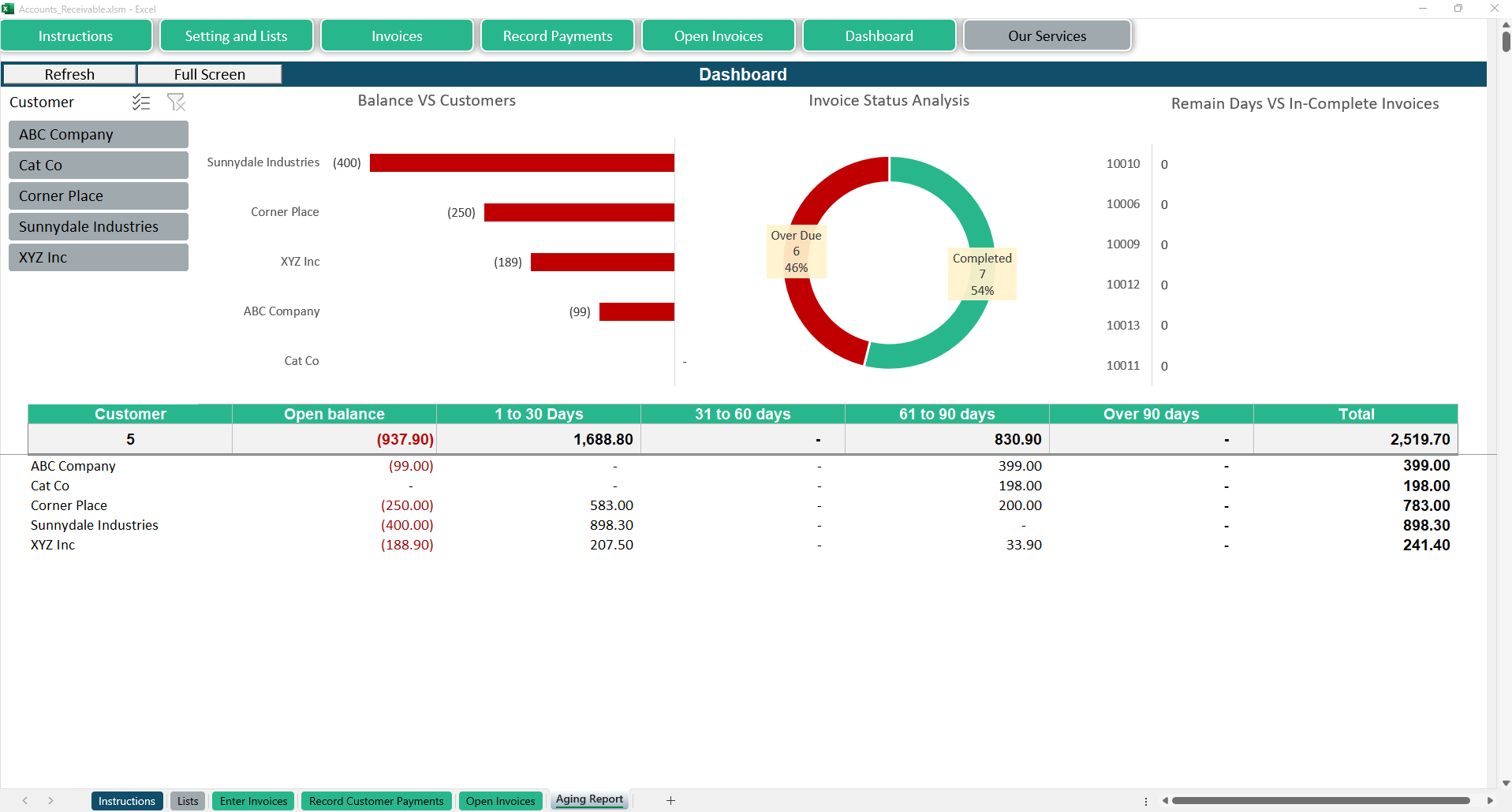Open the Our Services navigation button
The width and height of the screenshot is (1512, 812).
pyautogui.click(x=1047, y=36)
